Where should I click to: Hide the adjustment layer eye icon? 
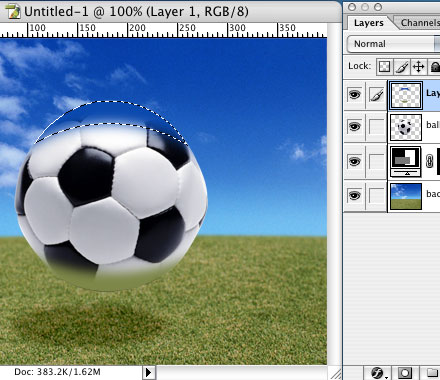click(354, 161)
